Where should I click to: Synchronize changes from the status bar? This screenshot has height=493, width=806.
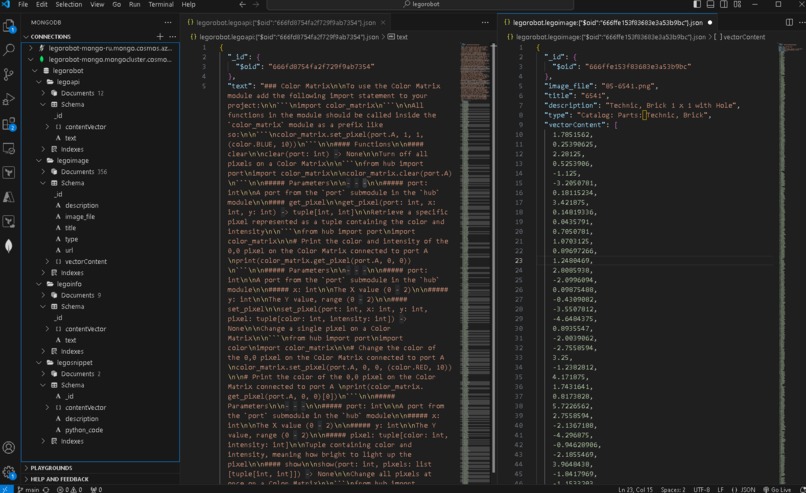(x=46, y=489)
